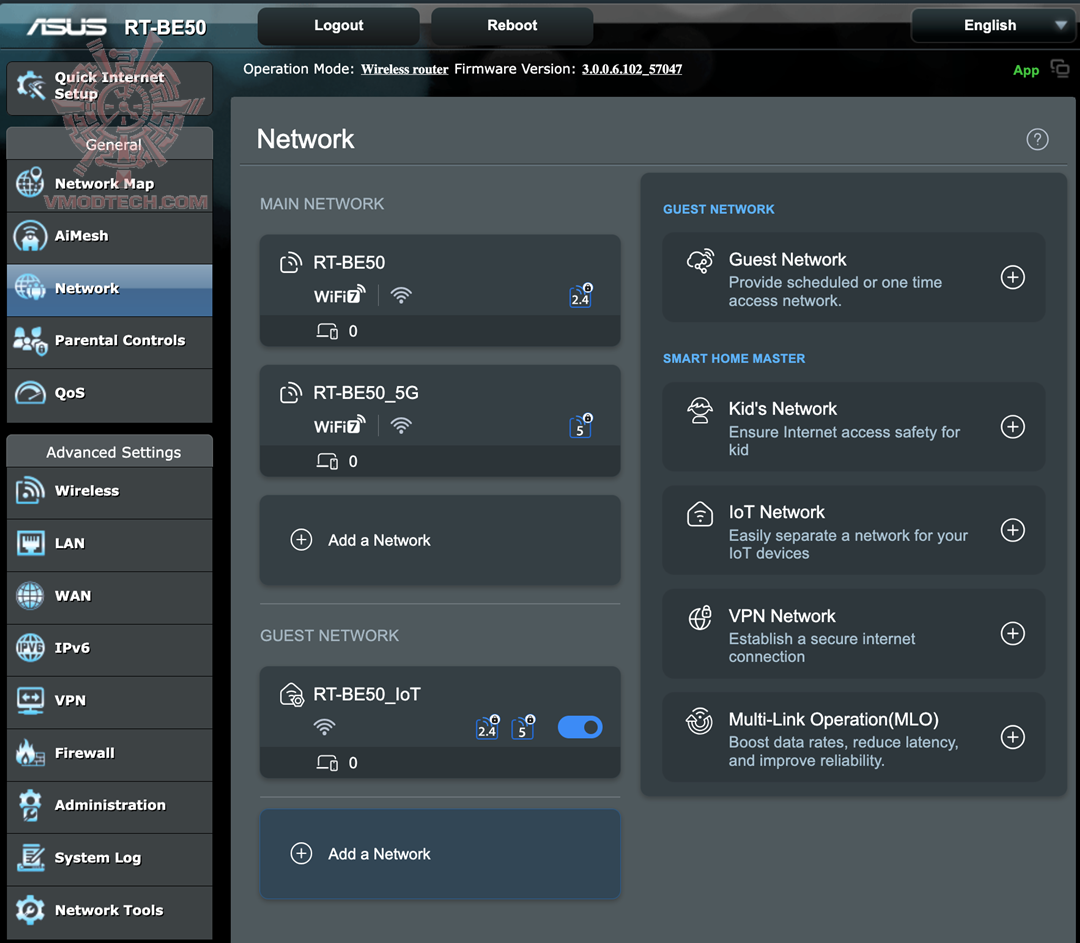Click the Administration gear icon
The image size is (1080, 943).
(x=30, y=805)
